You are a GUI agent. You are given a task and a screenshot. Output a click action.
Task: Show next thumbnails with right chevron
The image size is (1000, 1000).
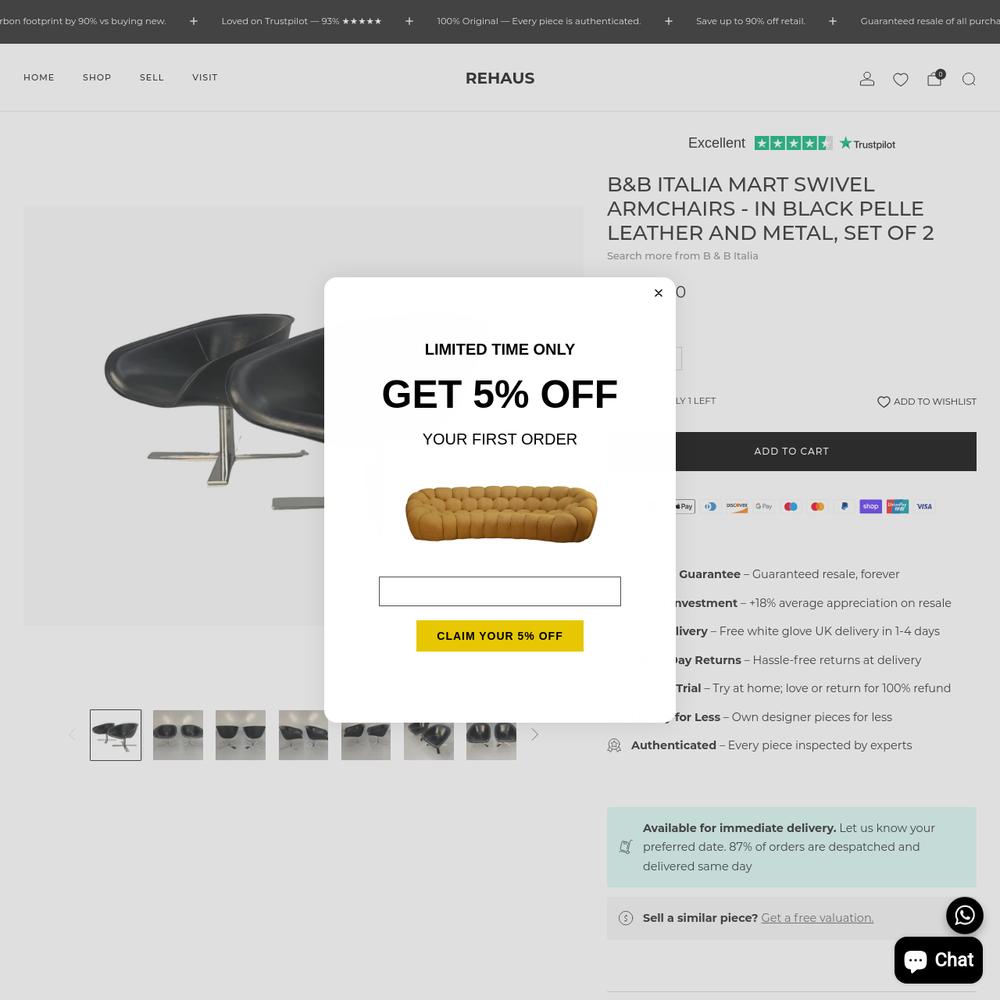[x=534, y=735]
